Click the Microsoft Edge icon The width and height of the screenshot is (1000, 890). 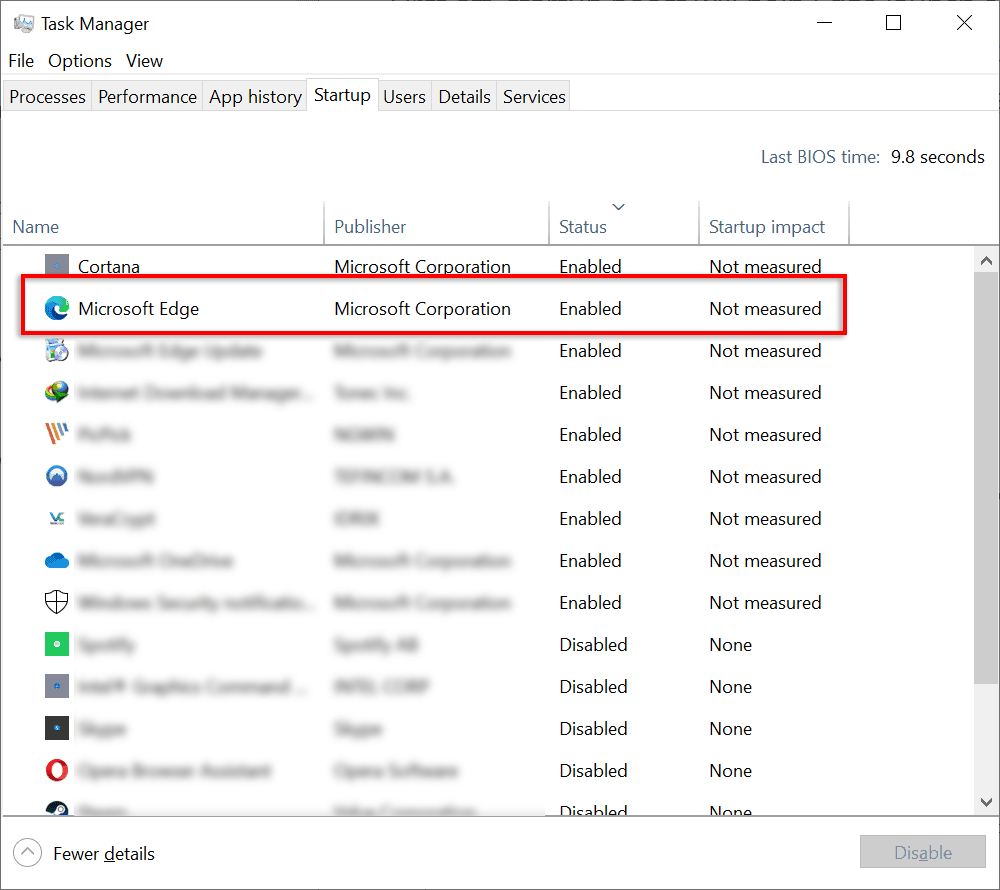coord(57,309)
